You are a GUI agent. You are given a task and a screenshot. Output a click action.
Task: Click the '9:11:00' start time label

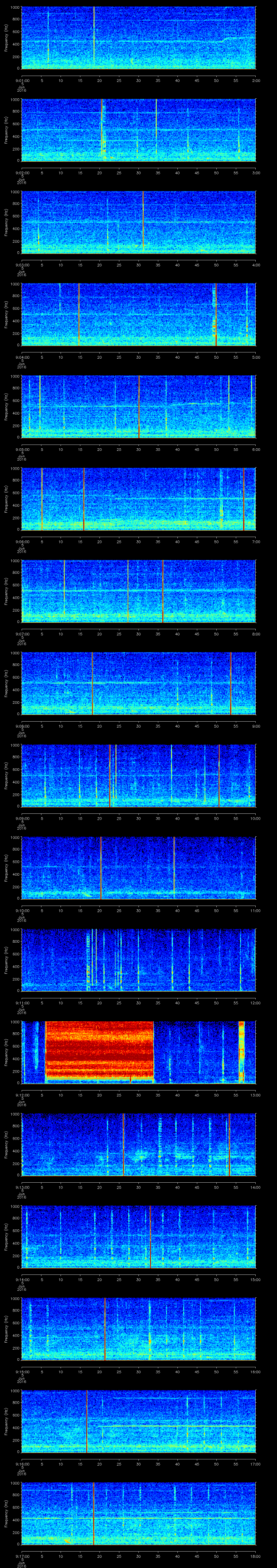coord(22,1003)
